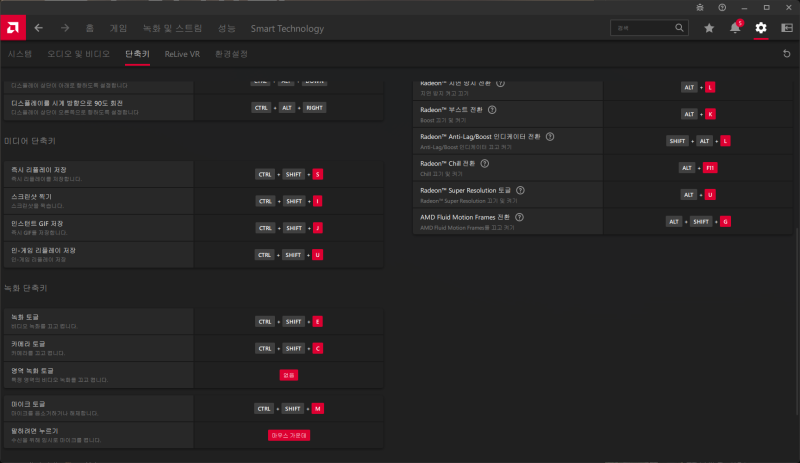The width and height of the screenshot is (800, 463).
Task: Click the vertical scrollbar on right edge
Action: pyautogui.click(x=797, y=322)
